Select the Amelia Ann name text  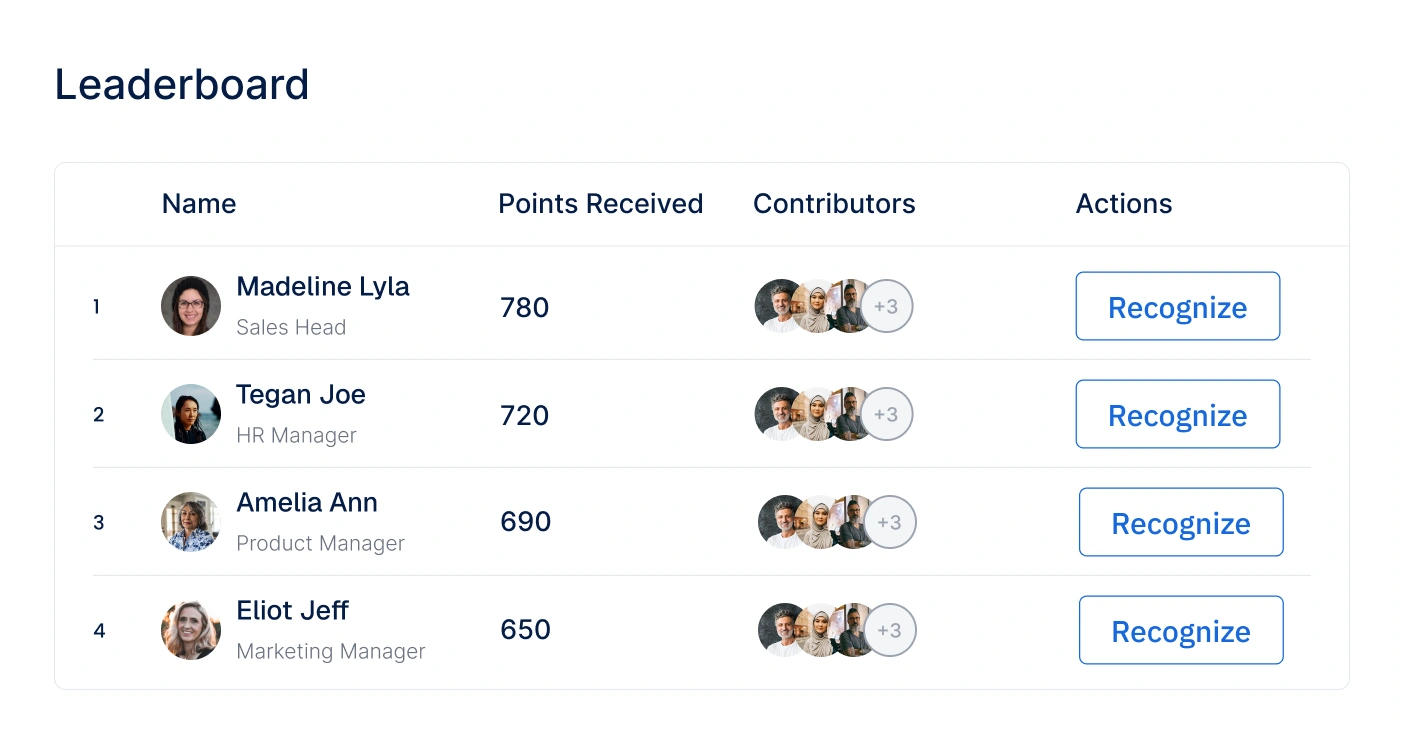307,503
